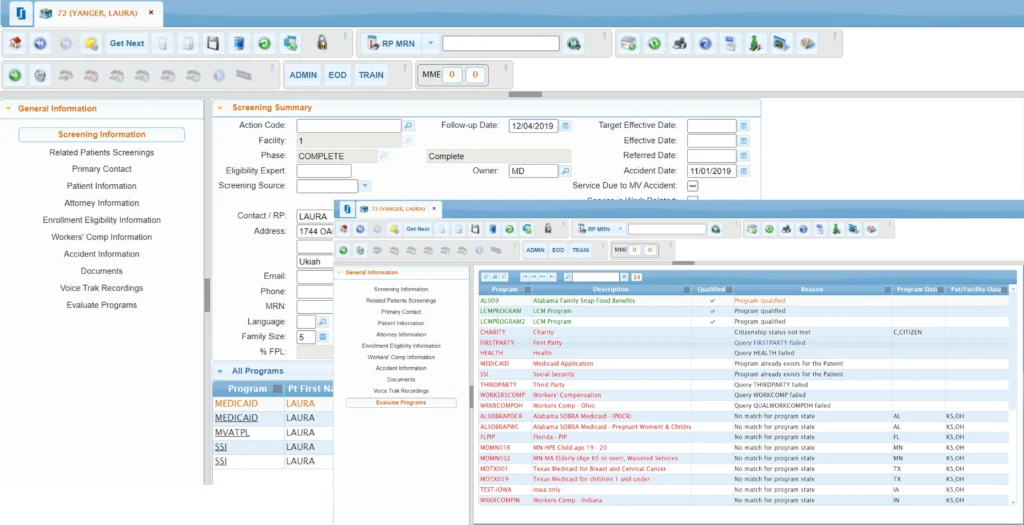The height and width of the screenshot is (525, 1024).
Task: Go to next page in programs grid toolbar
Action: [543, 277]
